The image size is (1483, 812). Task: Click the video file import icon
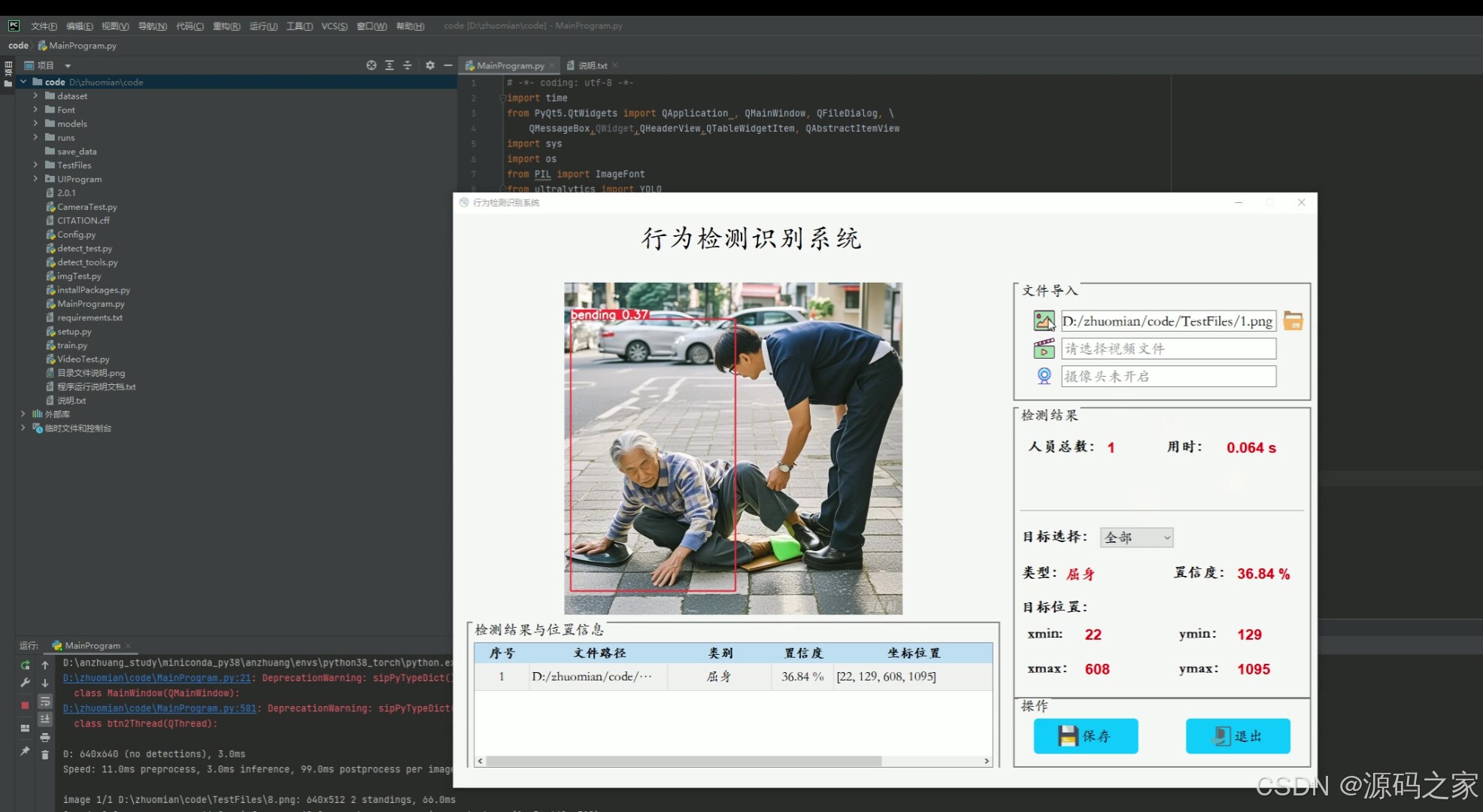click(1044, 349)
